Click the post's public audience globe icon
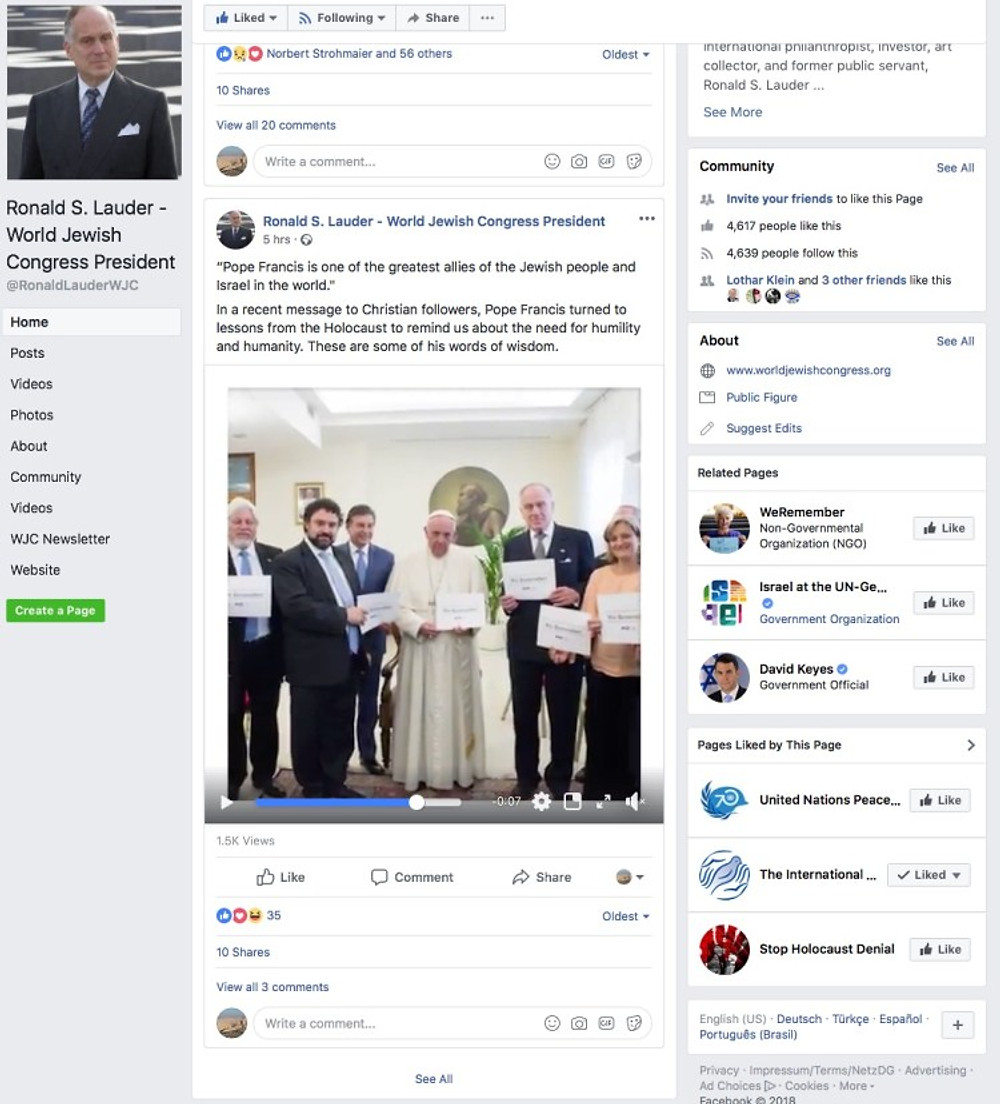This screenshot has width=1000, height=1104. point(306,239)
